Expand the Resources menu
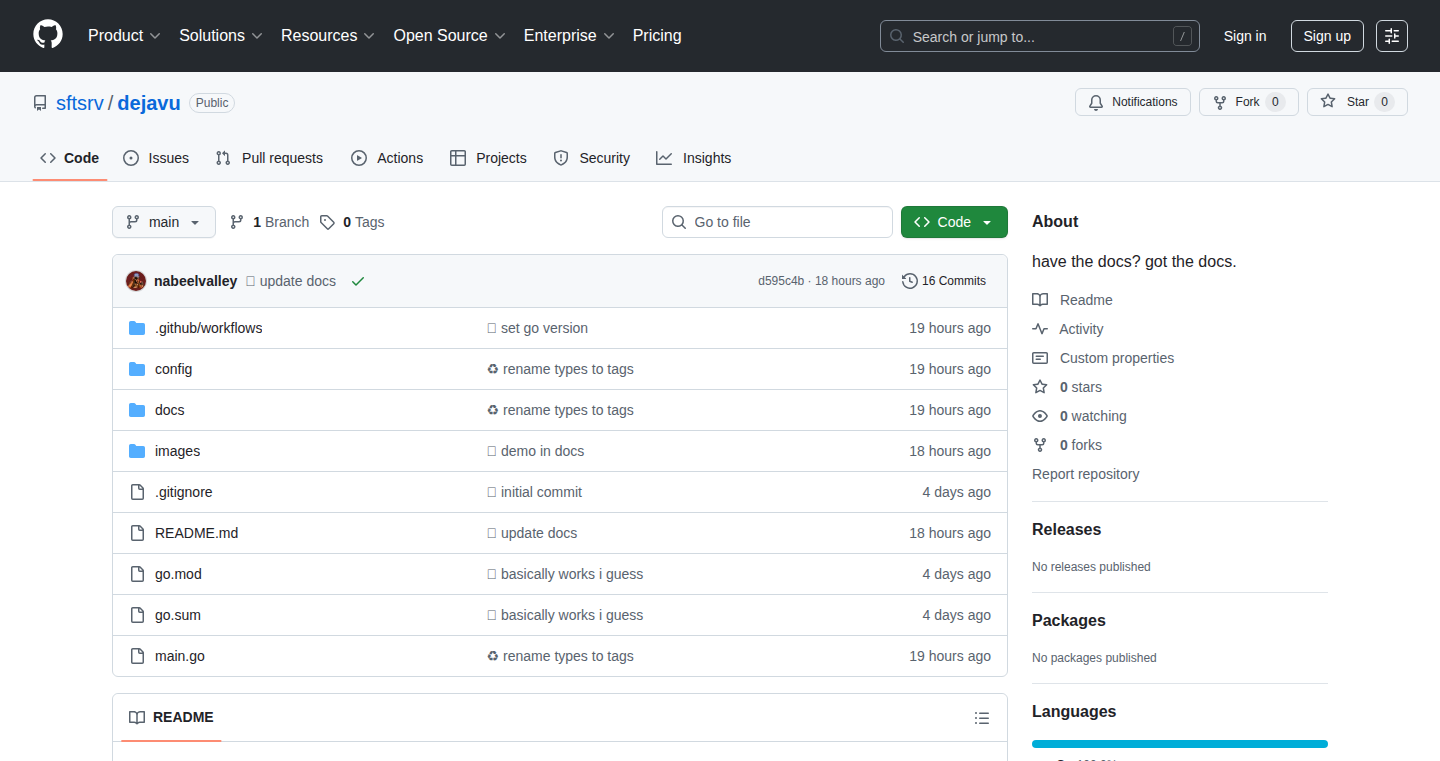Image resolution: width=1440 pixels, height=761 pixels. [328, 35]
